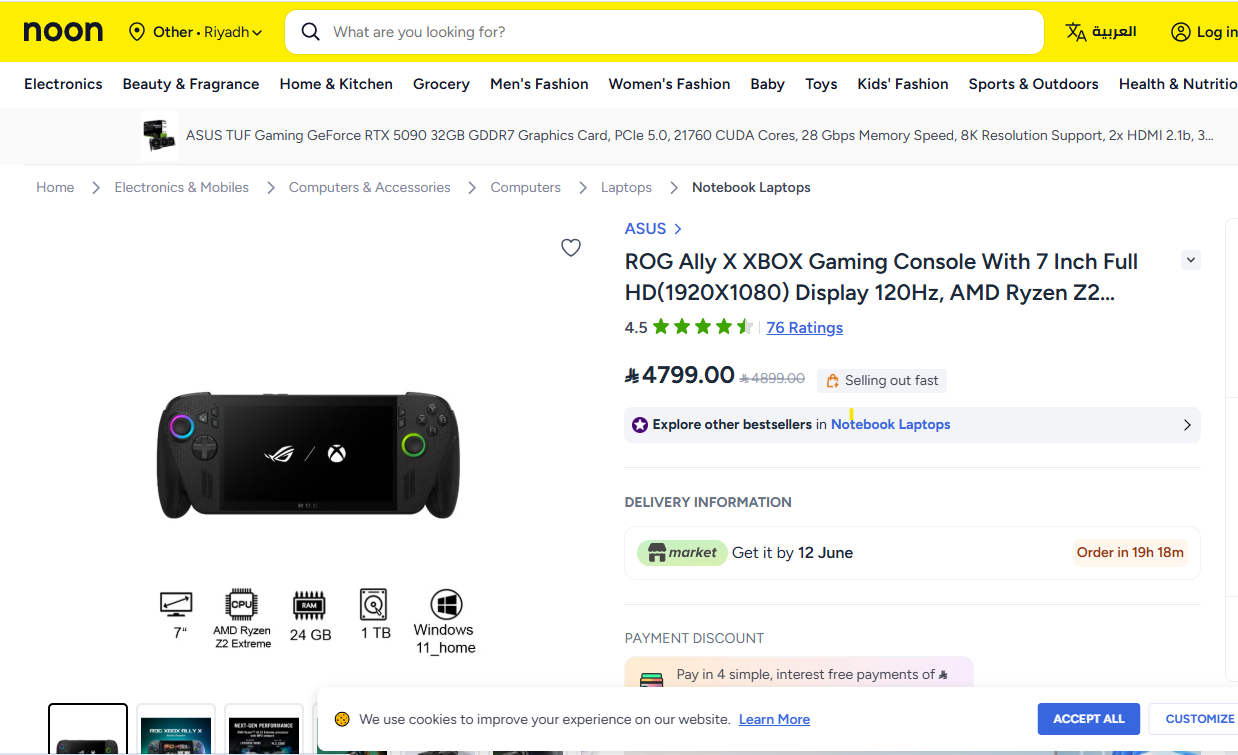
Task: Click the pay in 4 payments icon
Action: pyautogui.click(x=651, y=680)
